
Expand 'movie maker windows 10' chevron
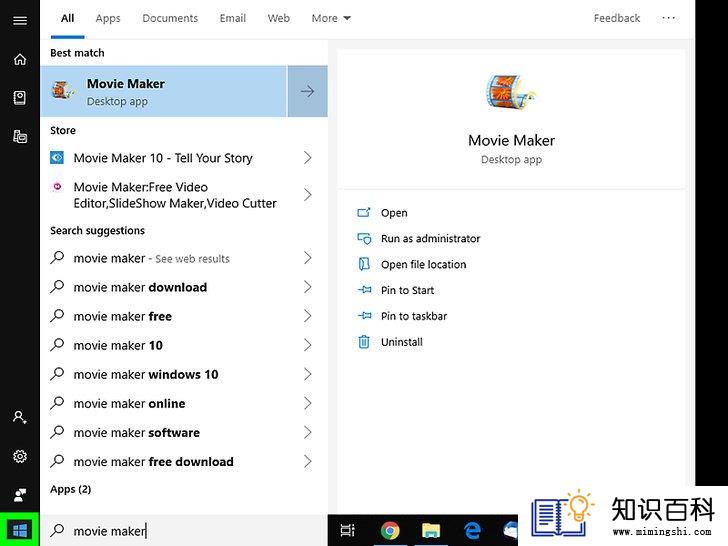point(307,374)
